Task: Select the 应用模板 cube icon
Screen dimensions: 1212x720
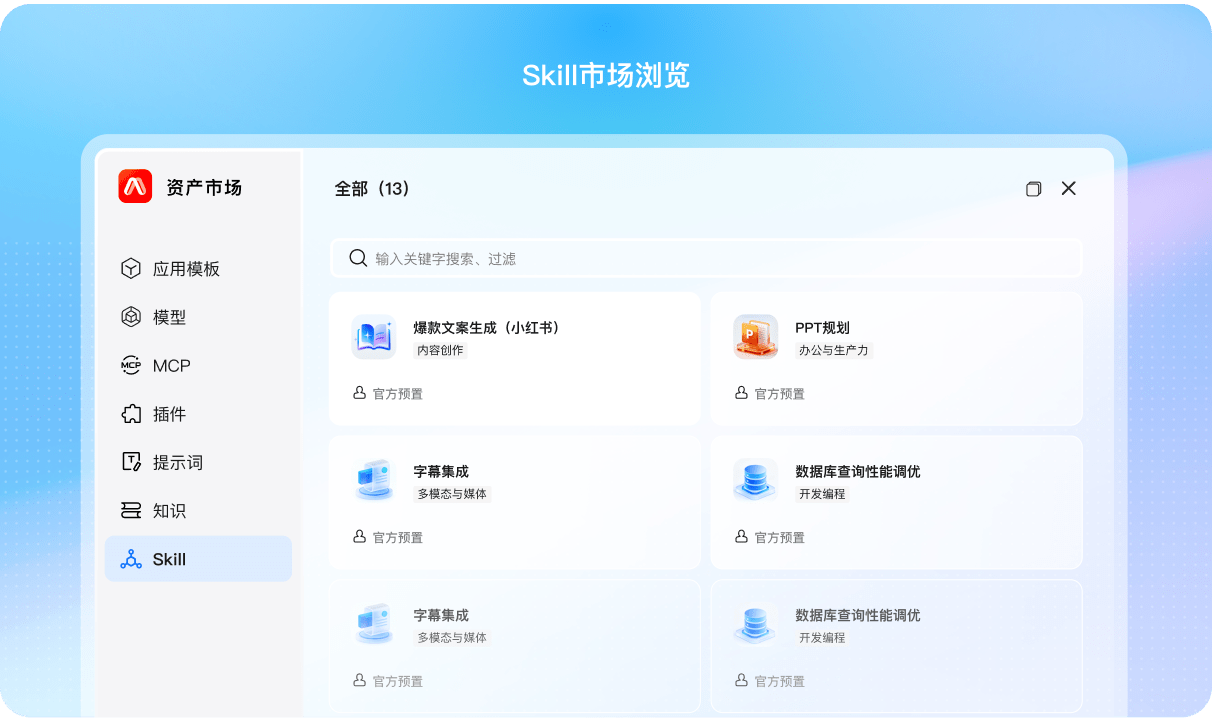Action: click(x=131, y=269)
